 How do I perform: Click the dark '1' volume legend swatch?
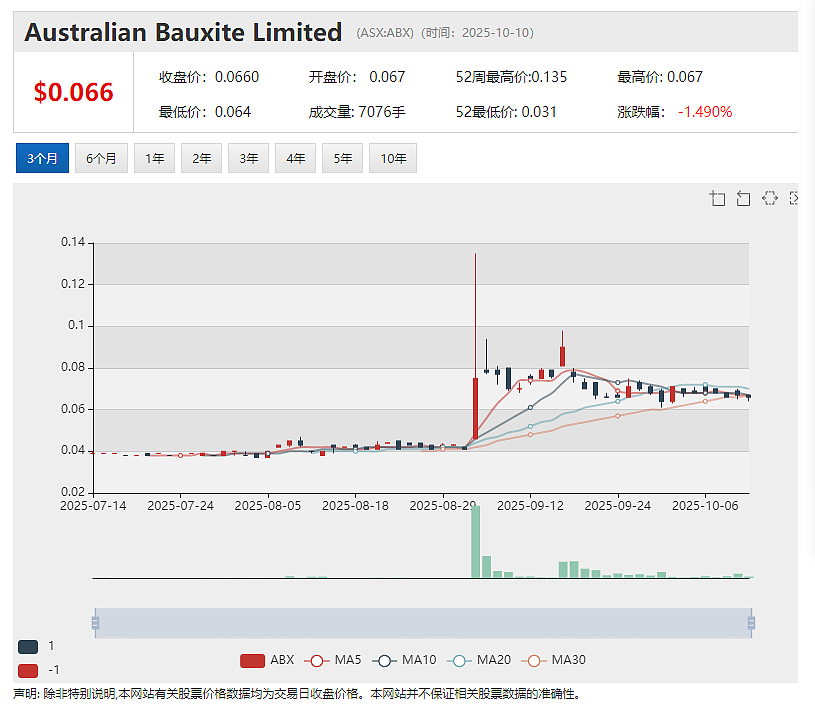(28, 647)
